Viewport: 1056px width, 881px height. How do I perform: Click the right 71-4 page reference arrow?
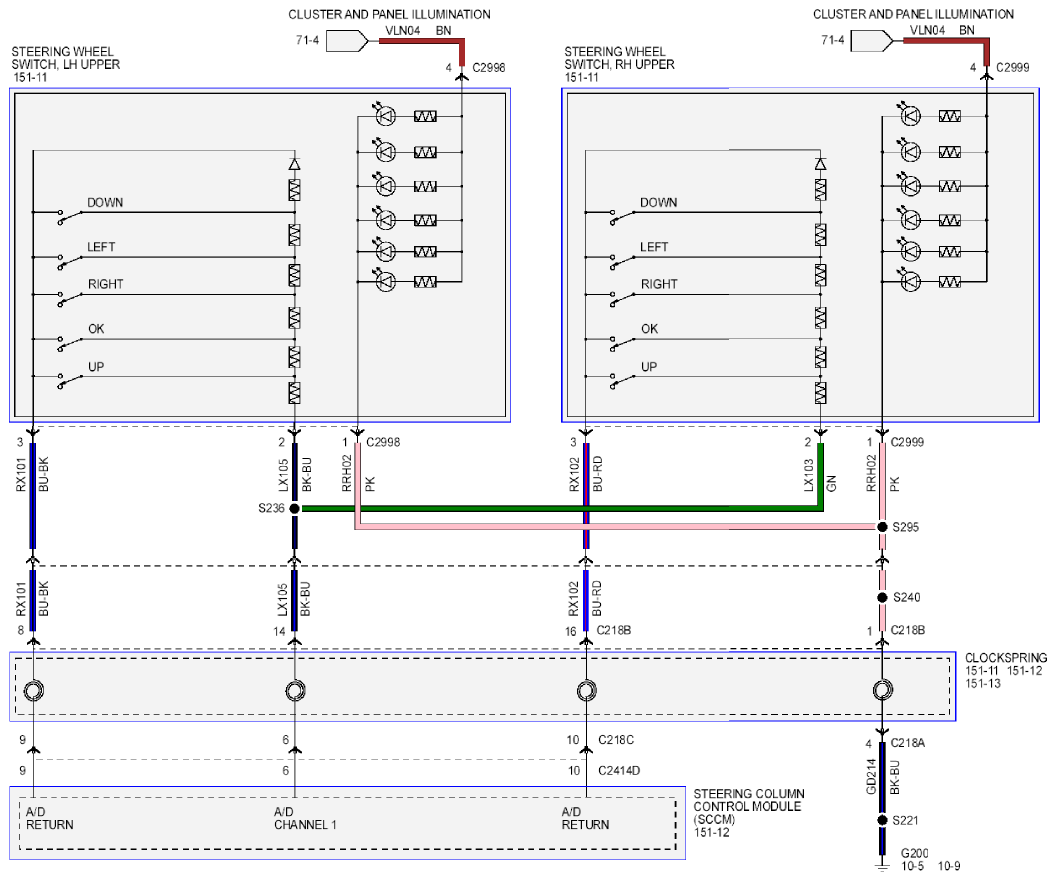pyautogui.click(x=872, y=41)
